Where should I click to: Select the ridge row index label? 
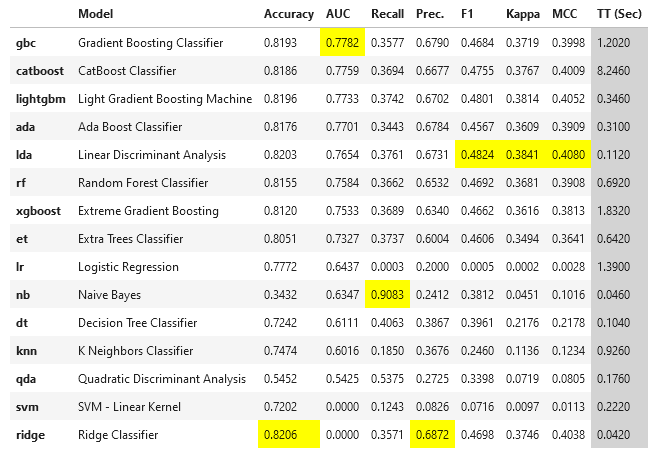30,435
